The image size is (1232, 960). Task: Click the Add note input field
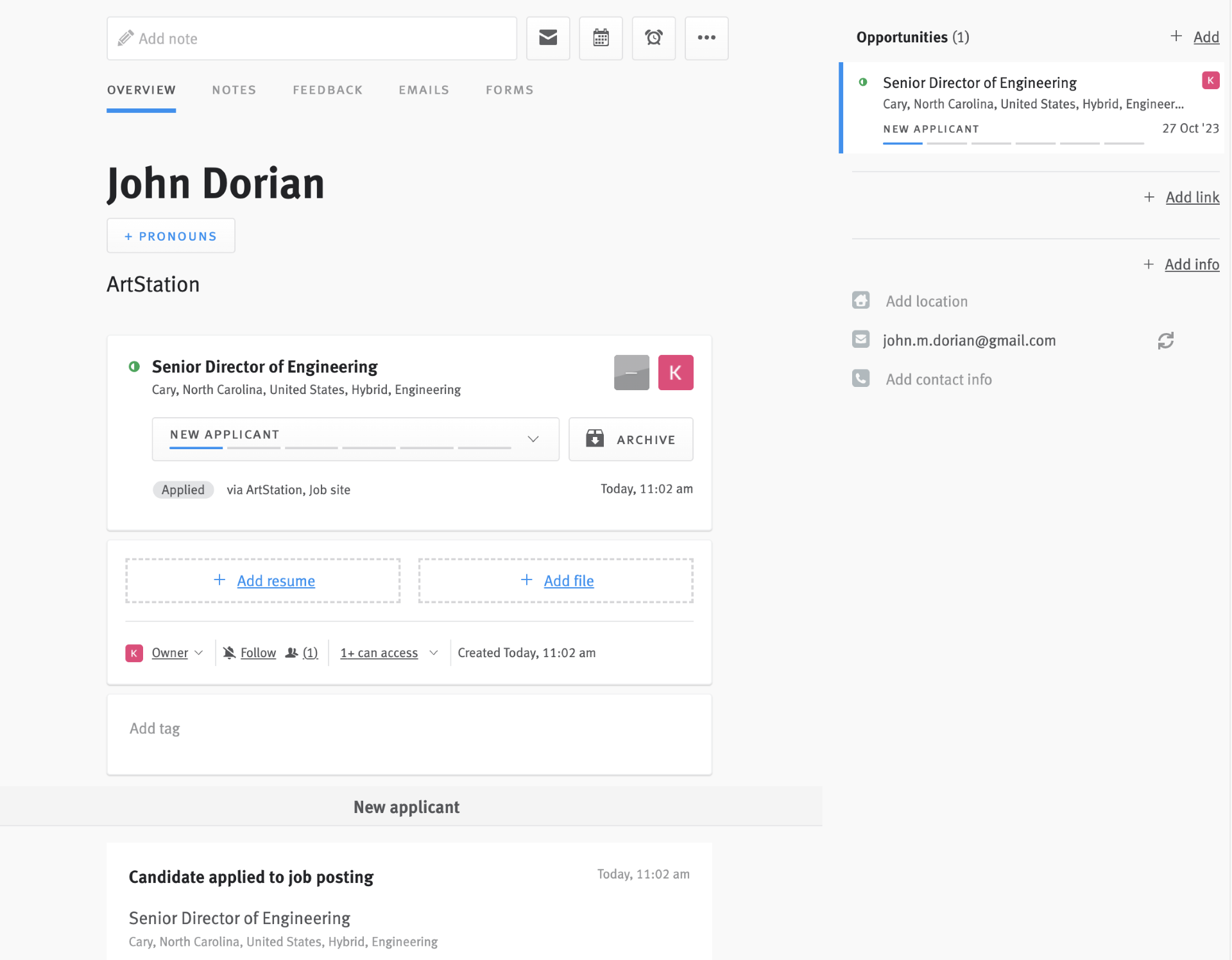312,39
